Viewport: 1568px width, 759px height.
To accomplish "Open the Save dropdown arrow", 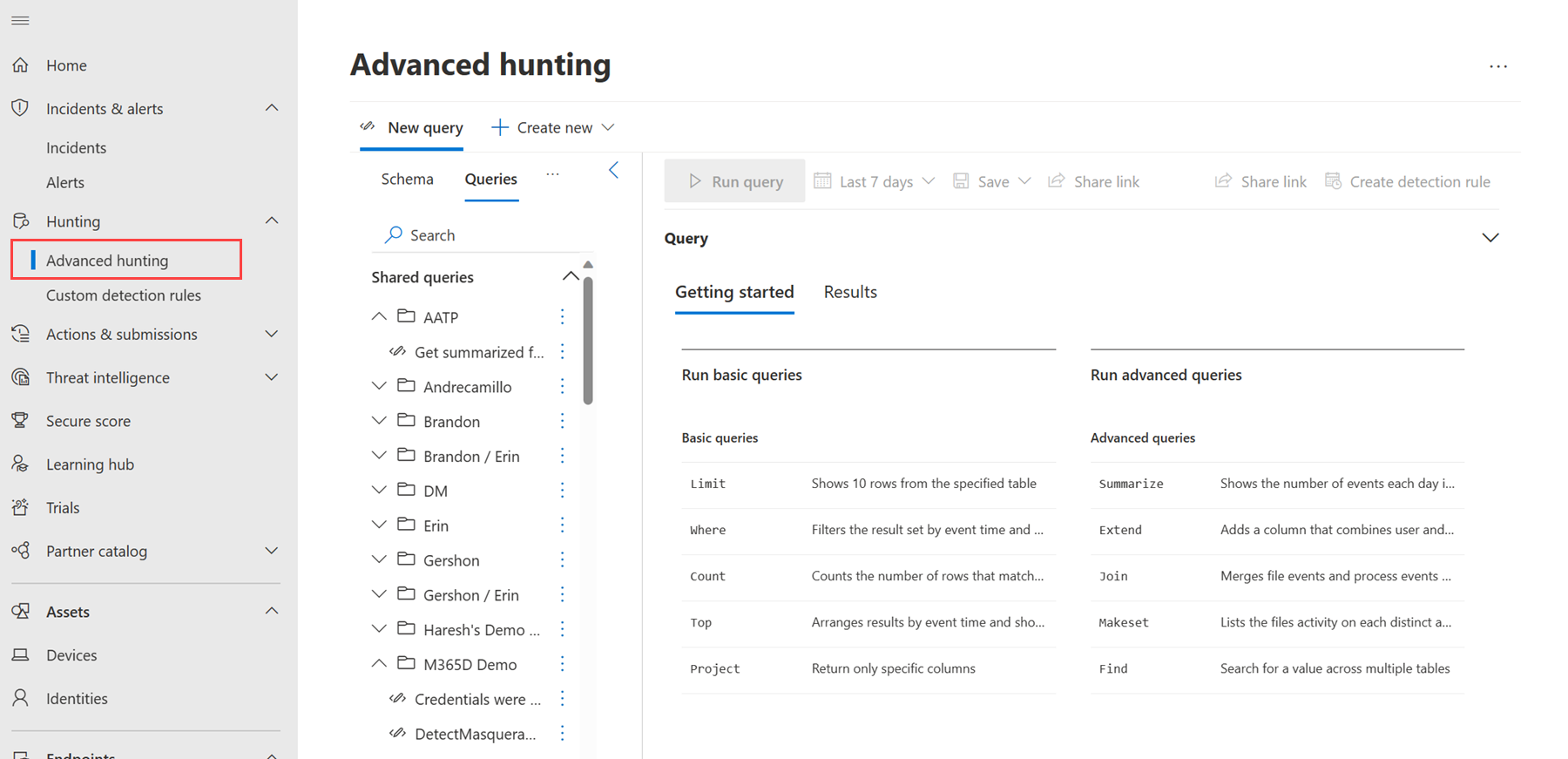I will coord(1024,181).
